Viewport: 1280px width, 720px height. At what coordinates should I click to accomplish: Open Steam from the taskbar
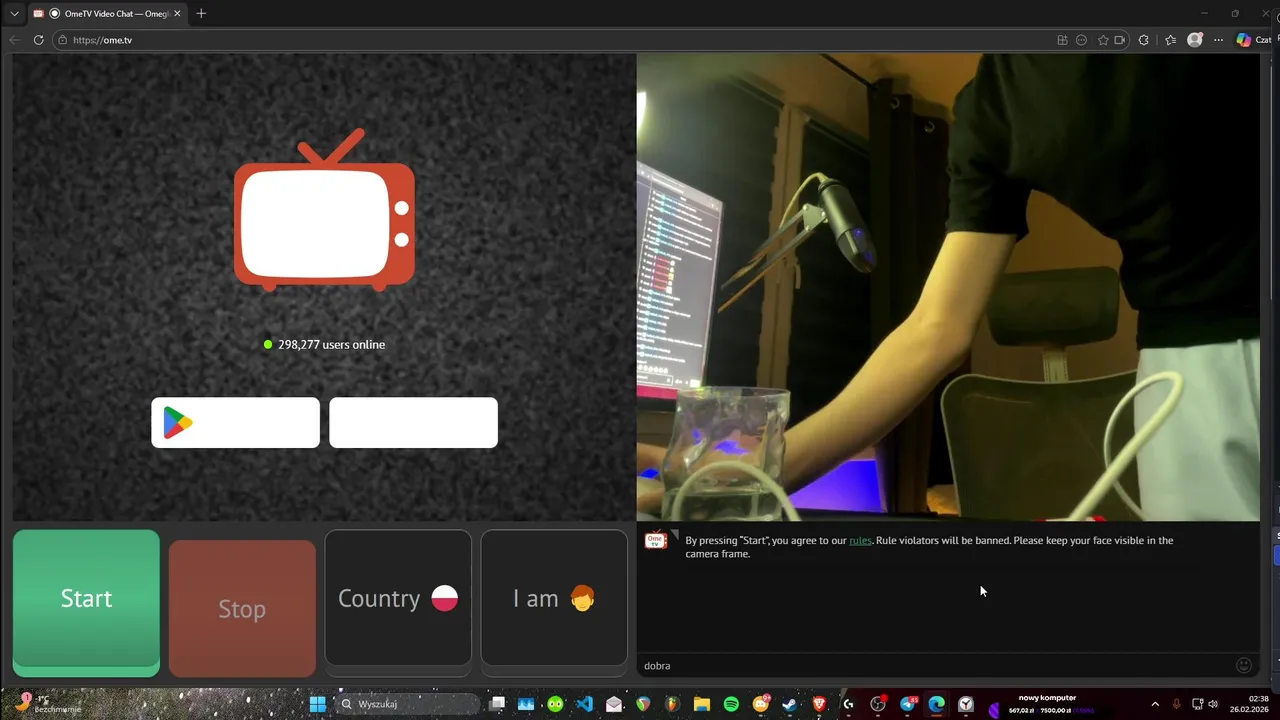(x=790, y=704)
